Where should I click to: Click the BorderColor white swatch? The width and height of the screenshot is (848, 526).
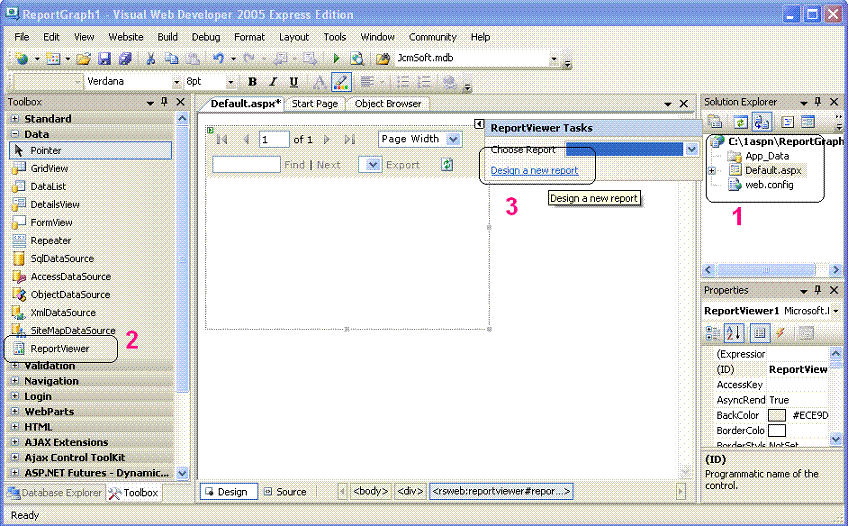click(x=777, y=430)
